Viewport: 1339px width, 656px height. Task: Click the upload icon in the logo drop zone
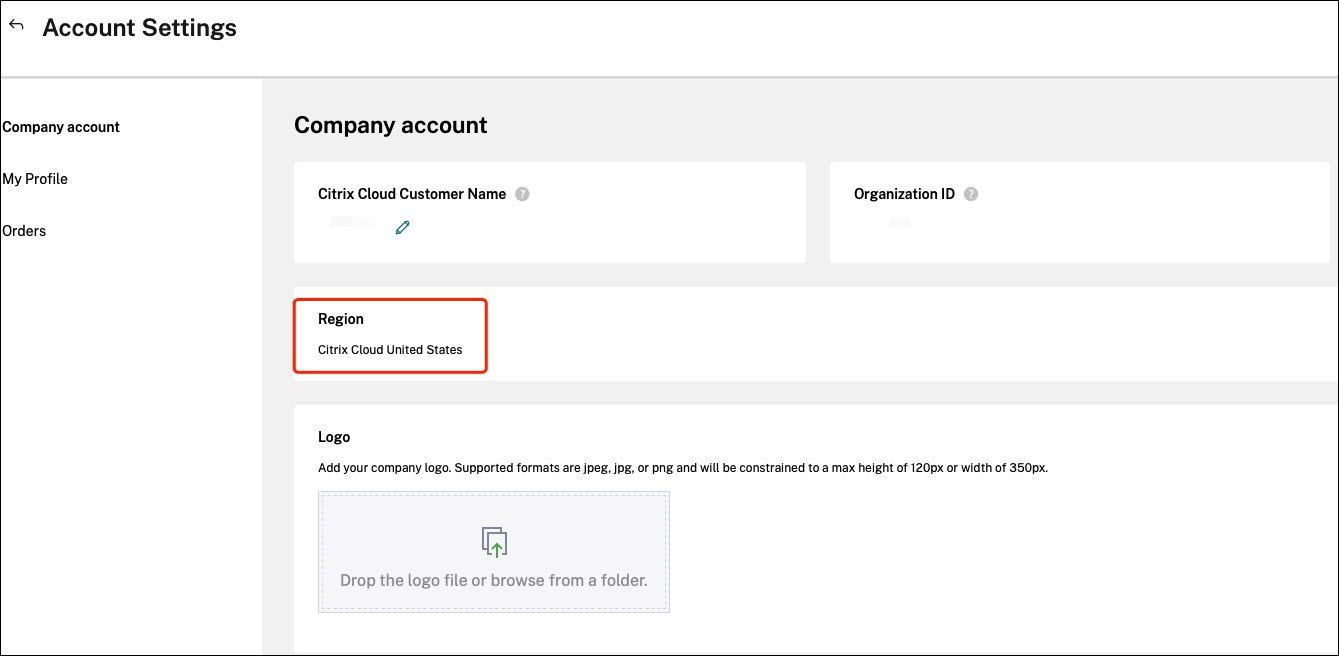point(494,542)
